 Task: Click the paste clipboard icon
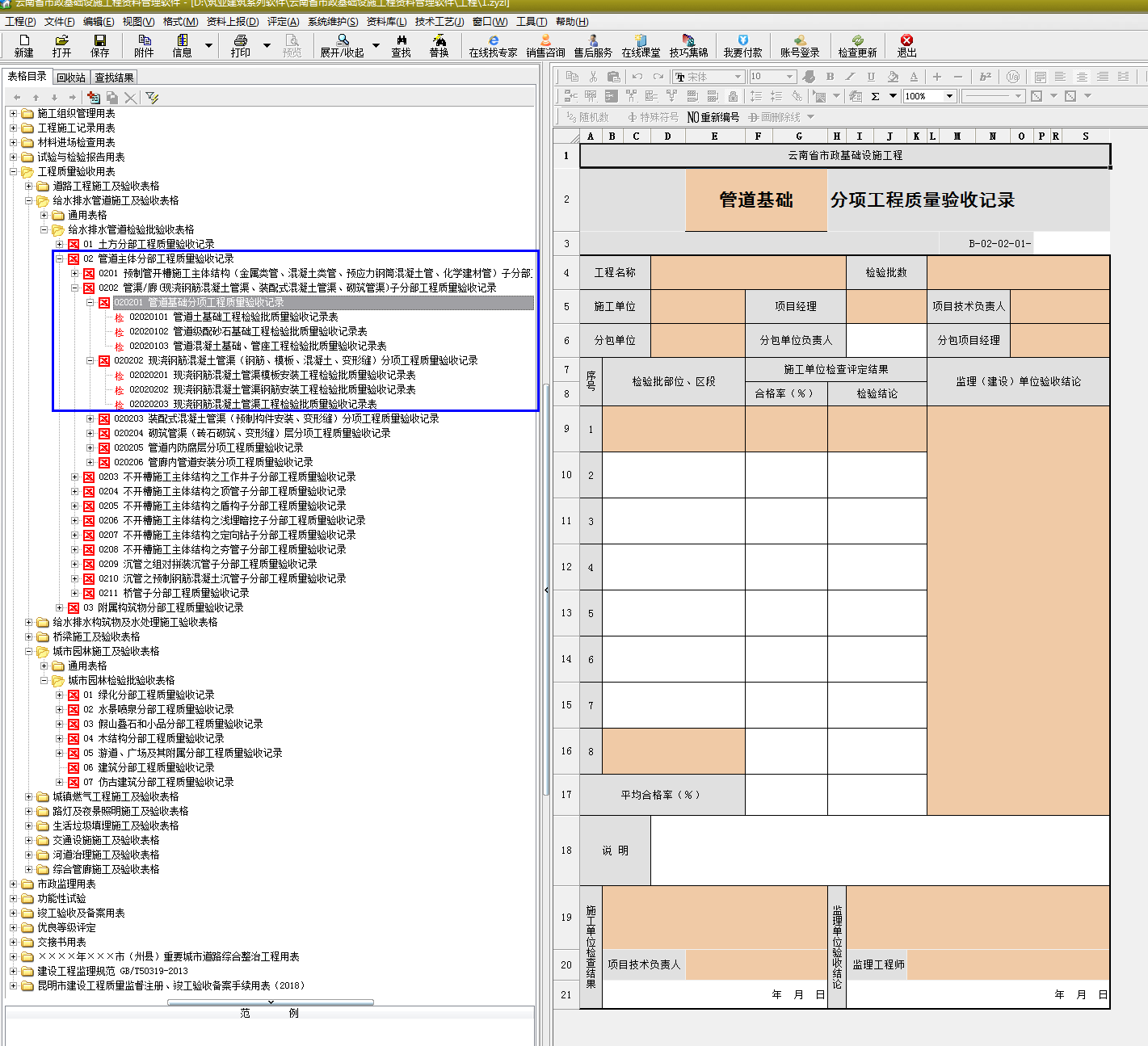click(613, 77)
